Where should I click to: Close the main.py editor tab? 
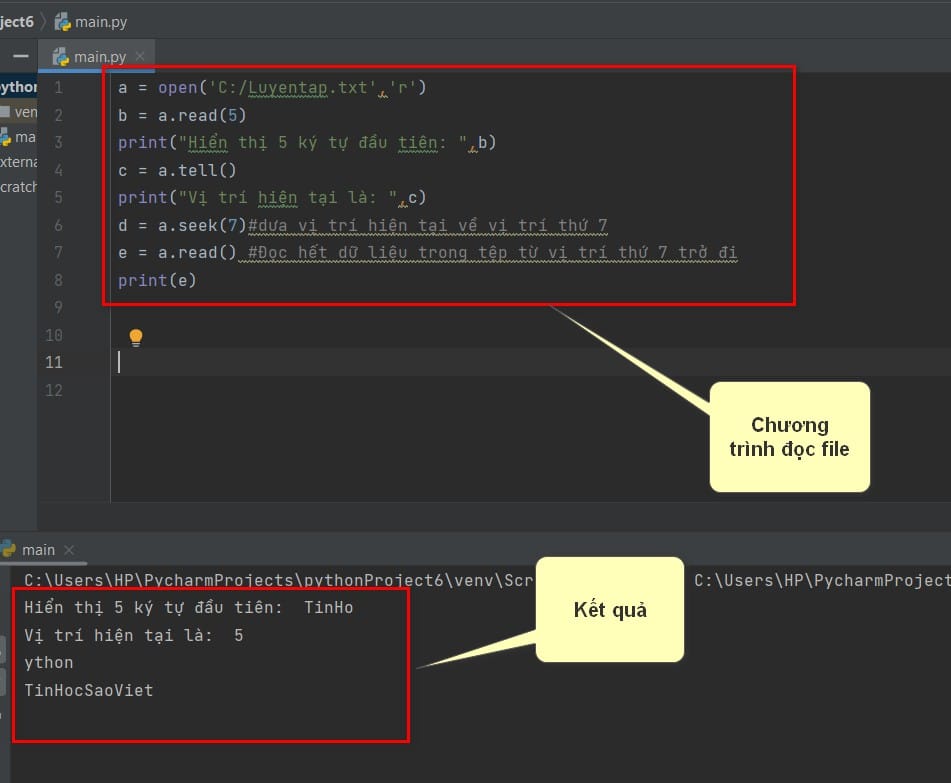point(140,56)
